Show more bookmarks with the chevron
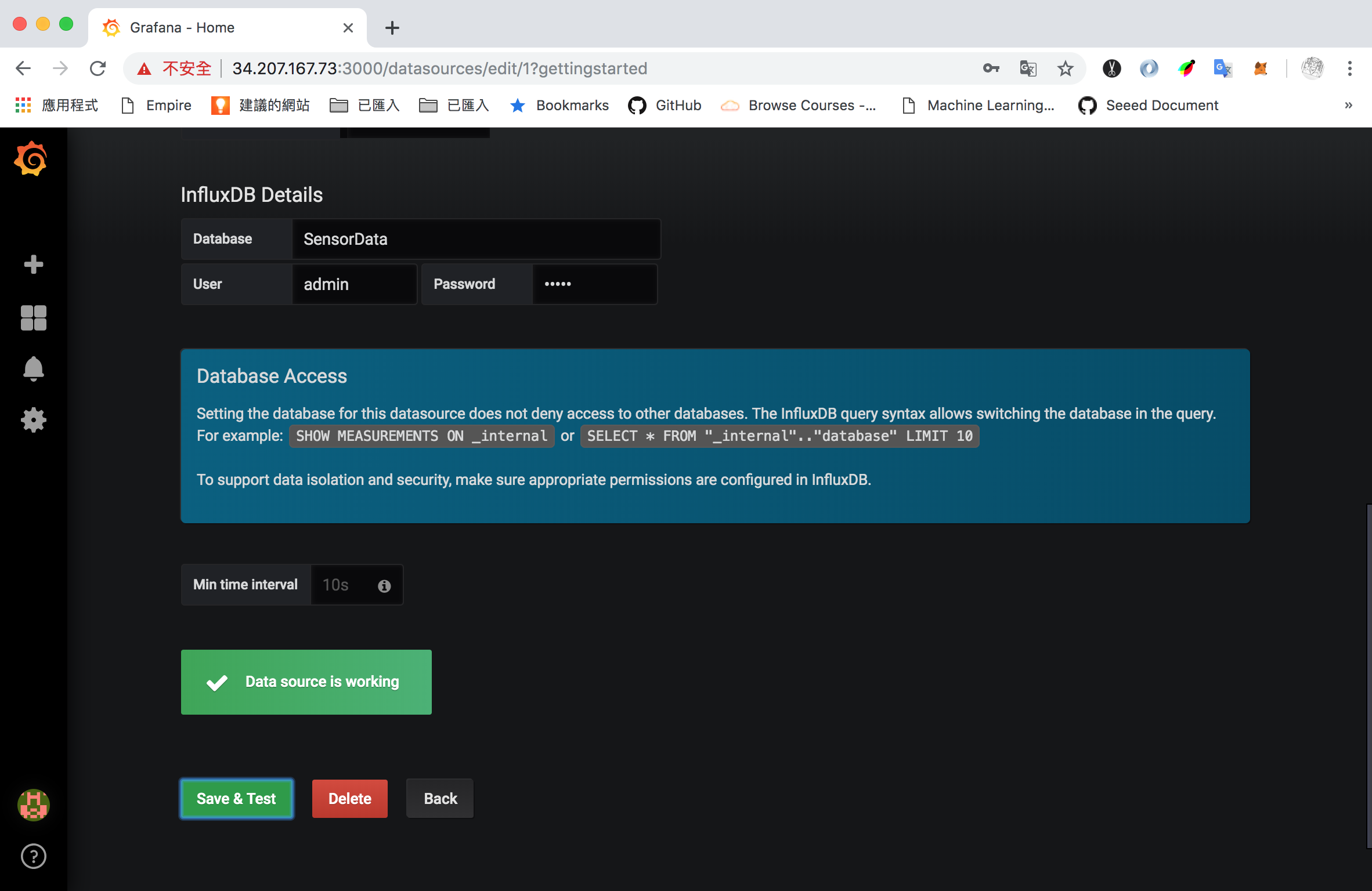 1349,105
